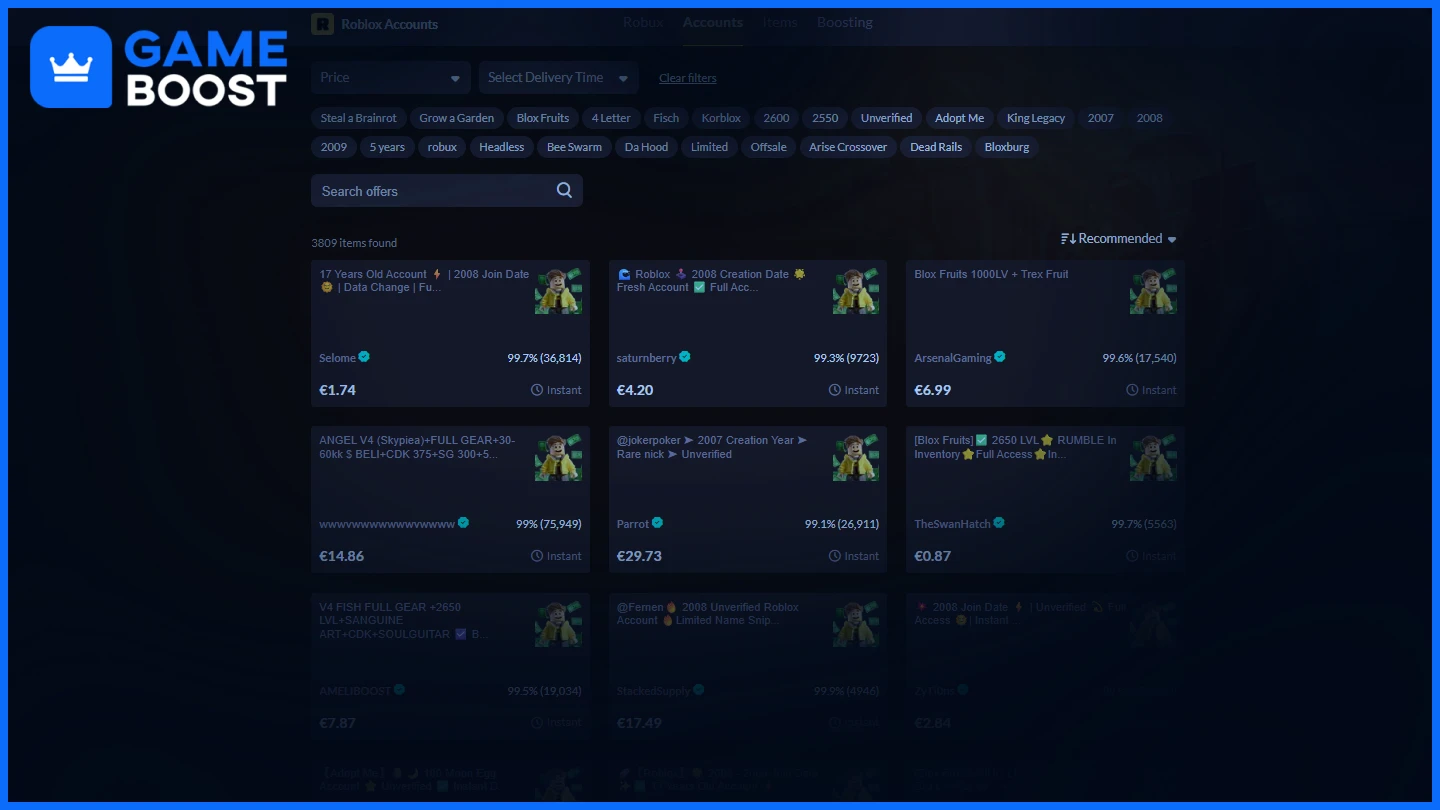Toggle the 4 Letter filter tag
The height and width of the screenshot is (810, 1440).
pos(611,118)
